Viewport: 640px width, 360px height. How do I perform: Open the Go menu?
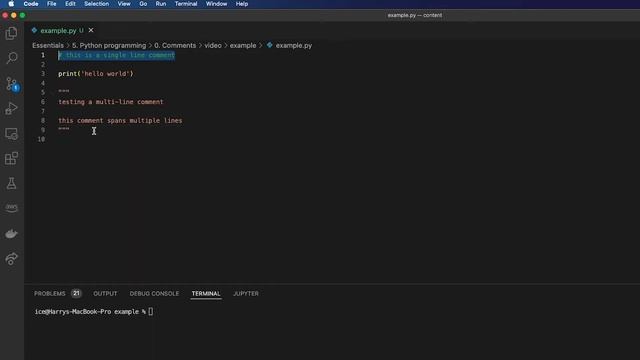pos(143,4)
